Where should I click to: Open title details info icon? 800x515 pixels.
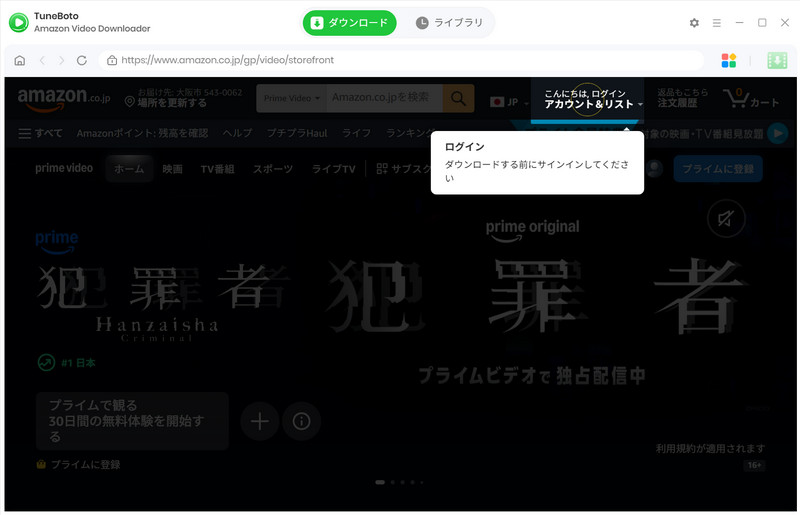(301, 422)
